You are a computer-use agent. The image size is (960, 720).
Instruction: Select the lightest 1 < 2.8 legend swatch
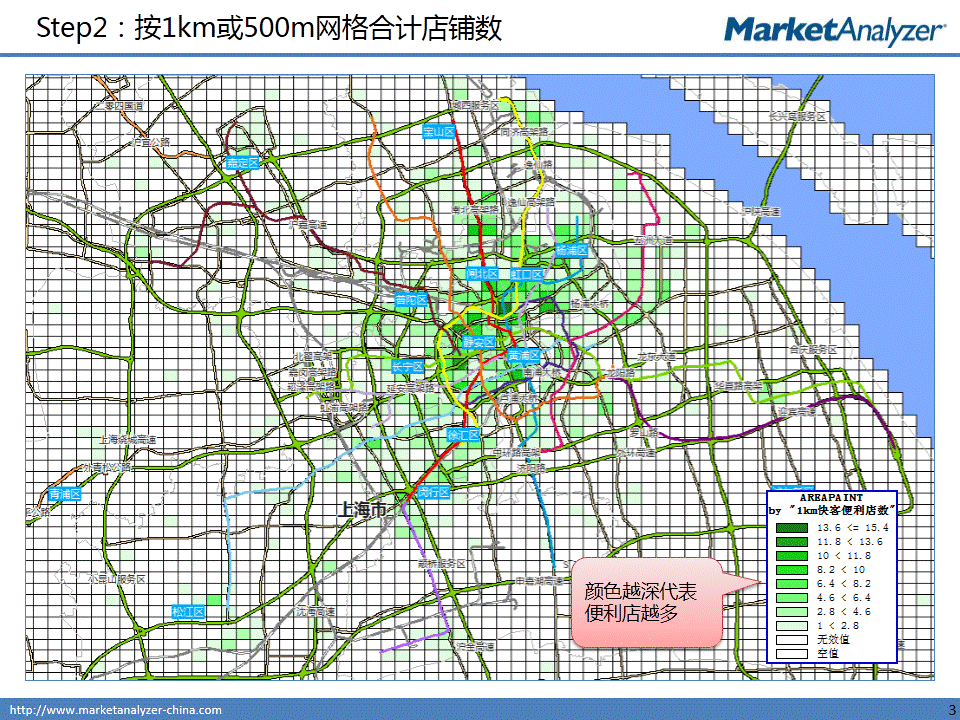793,625
